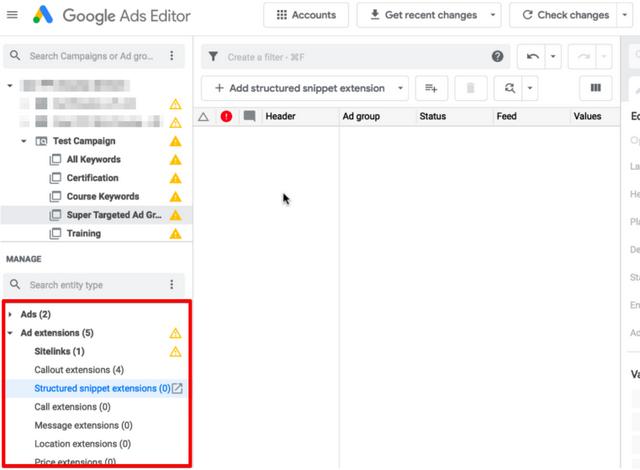This screenshot has width=640, height=470.
Task: Click Get recent changes button
Action: (x=423, y=15)
